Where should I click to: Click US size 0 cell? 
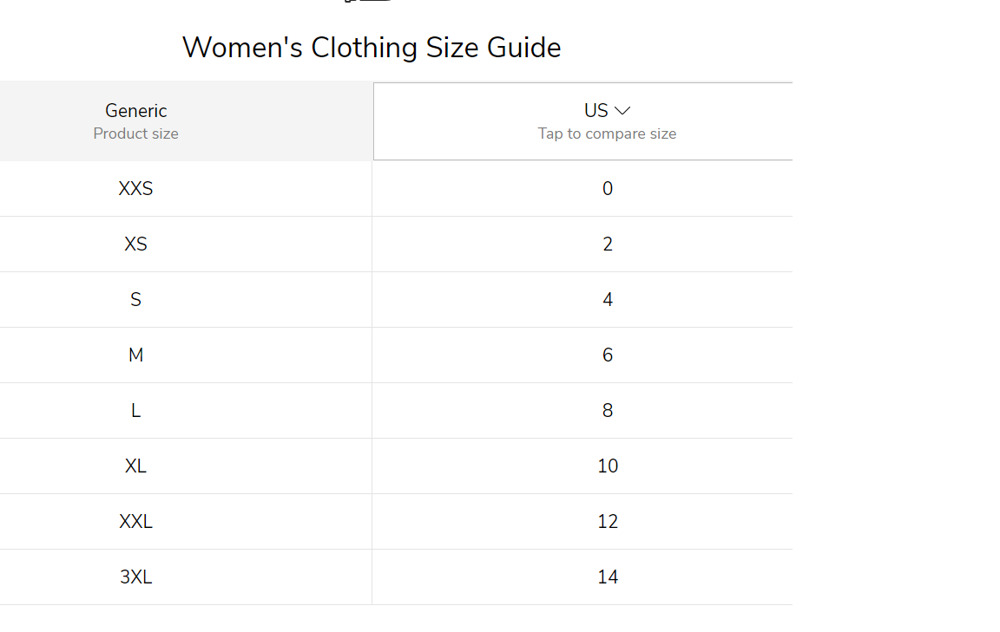pos(582,189)
